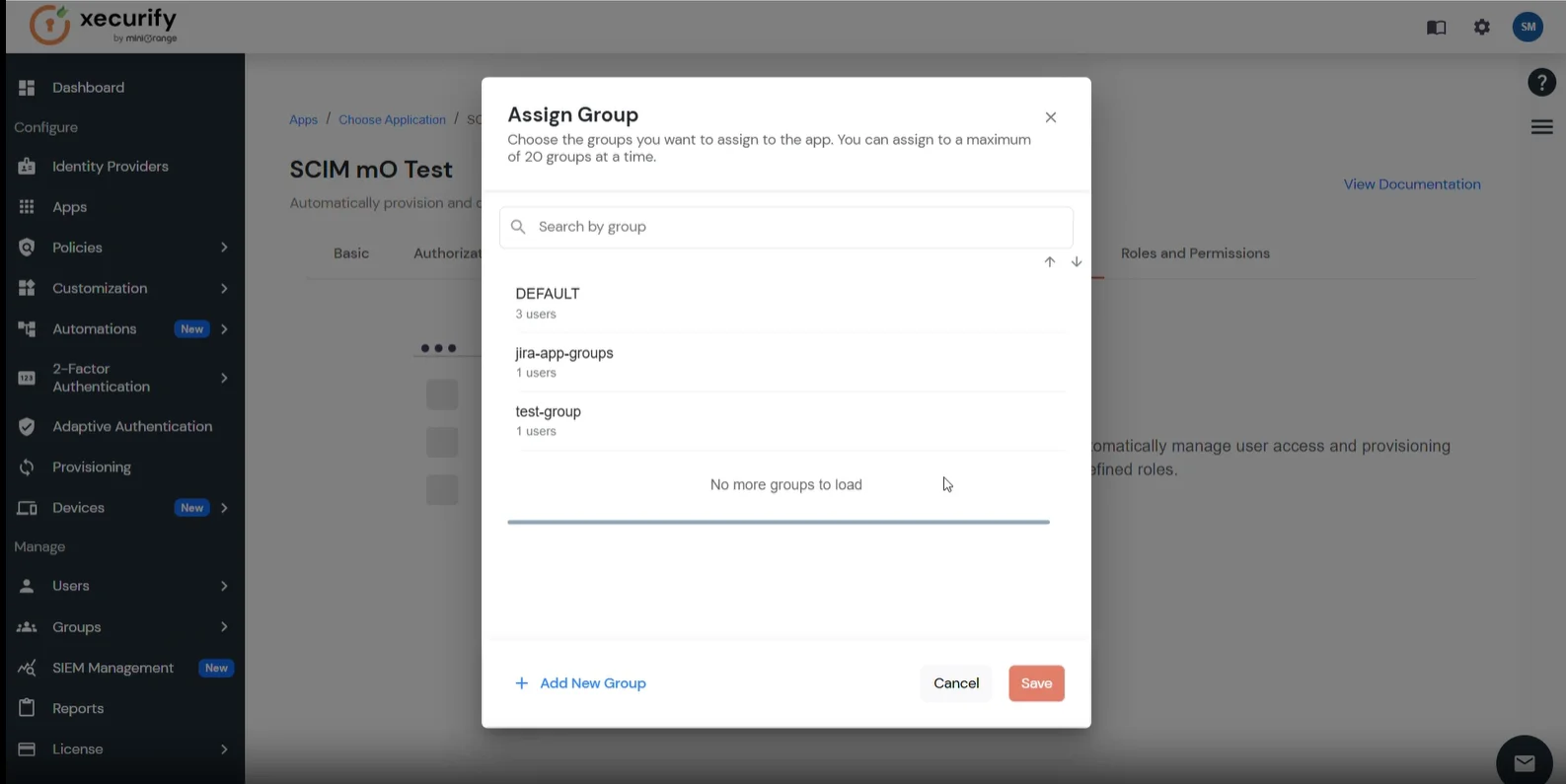1566x784 pixels.
Task: Click the Users person icon
Action: pos(27,586)
